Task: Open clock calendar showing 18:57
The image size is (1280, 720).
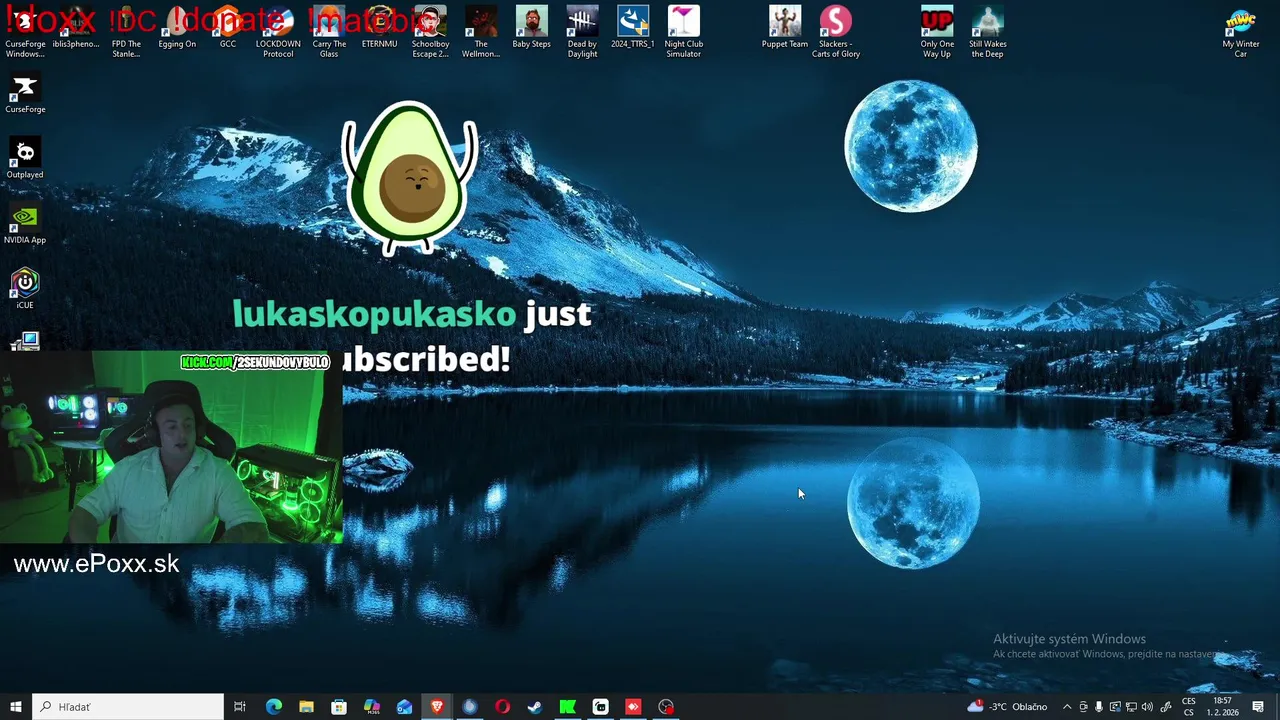Action: (1223, 707)
